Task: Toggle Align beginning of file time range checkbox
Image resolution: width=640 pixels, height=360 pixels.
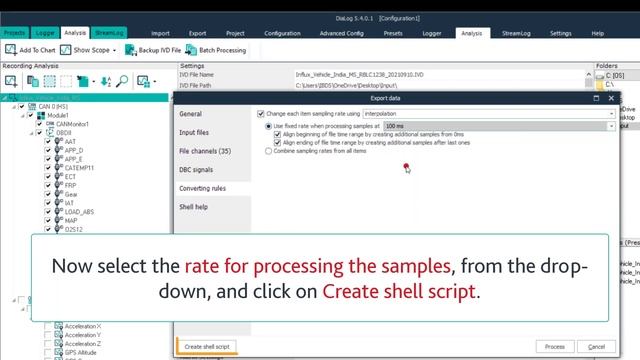Action: (278, 134)
